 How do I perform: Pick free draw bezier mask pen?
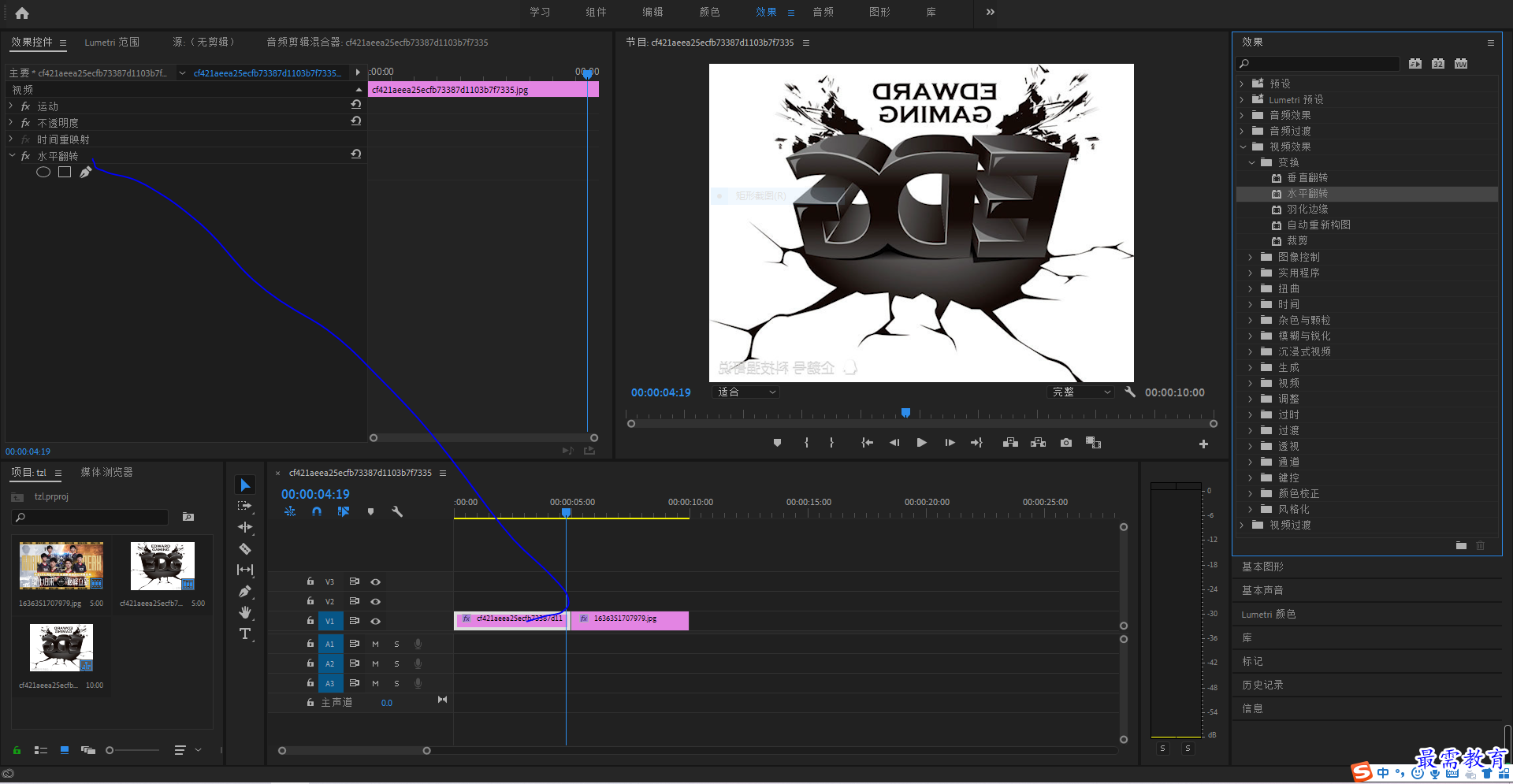(85, 172)
